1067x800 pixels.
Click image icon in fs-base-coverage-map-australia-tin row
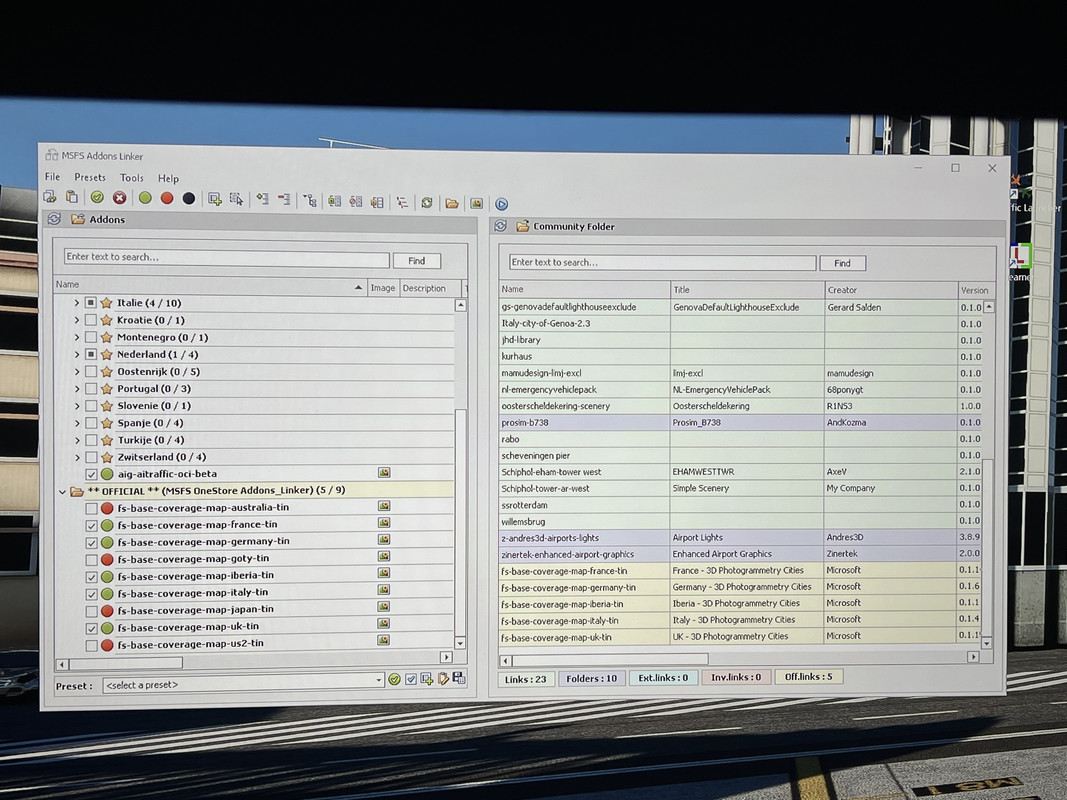(x=384, y=505)
